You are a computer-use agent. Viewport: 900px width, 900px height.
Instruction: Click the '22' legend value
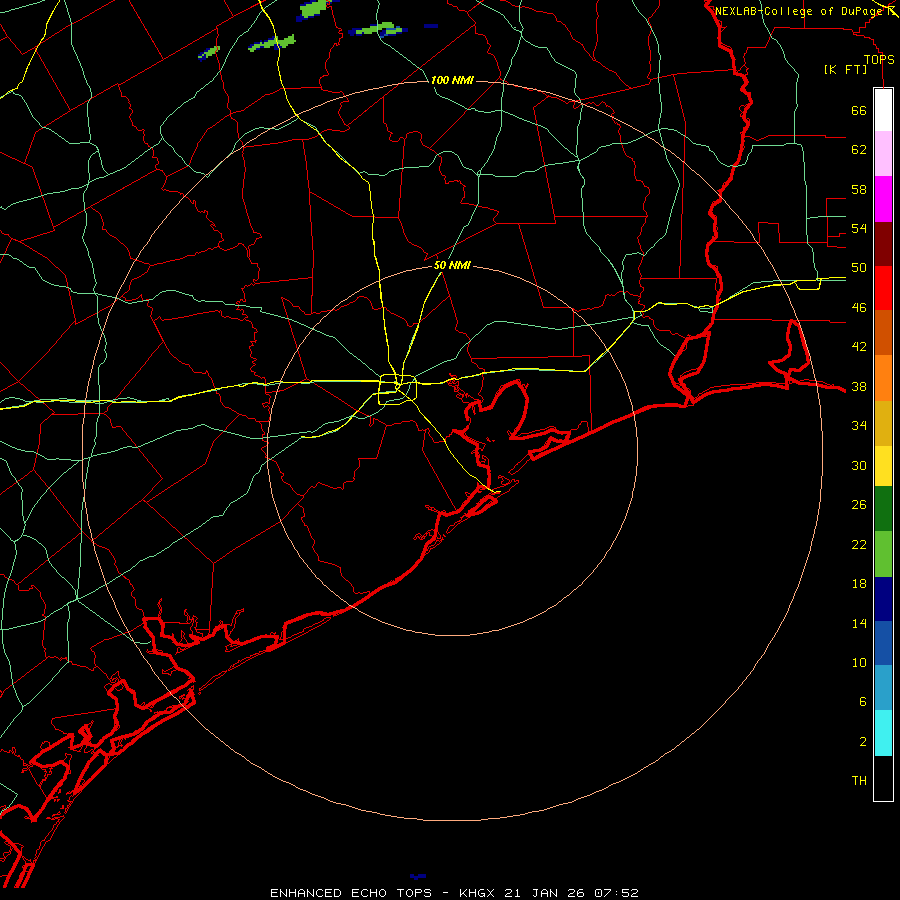click(859, 545)
